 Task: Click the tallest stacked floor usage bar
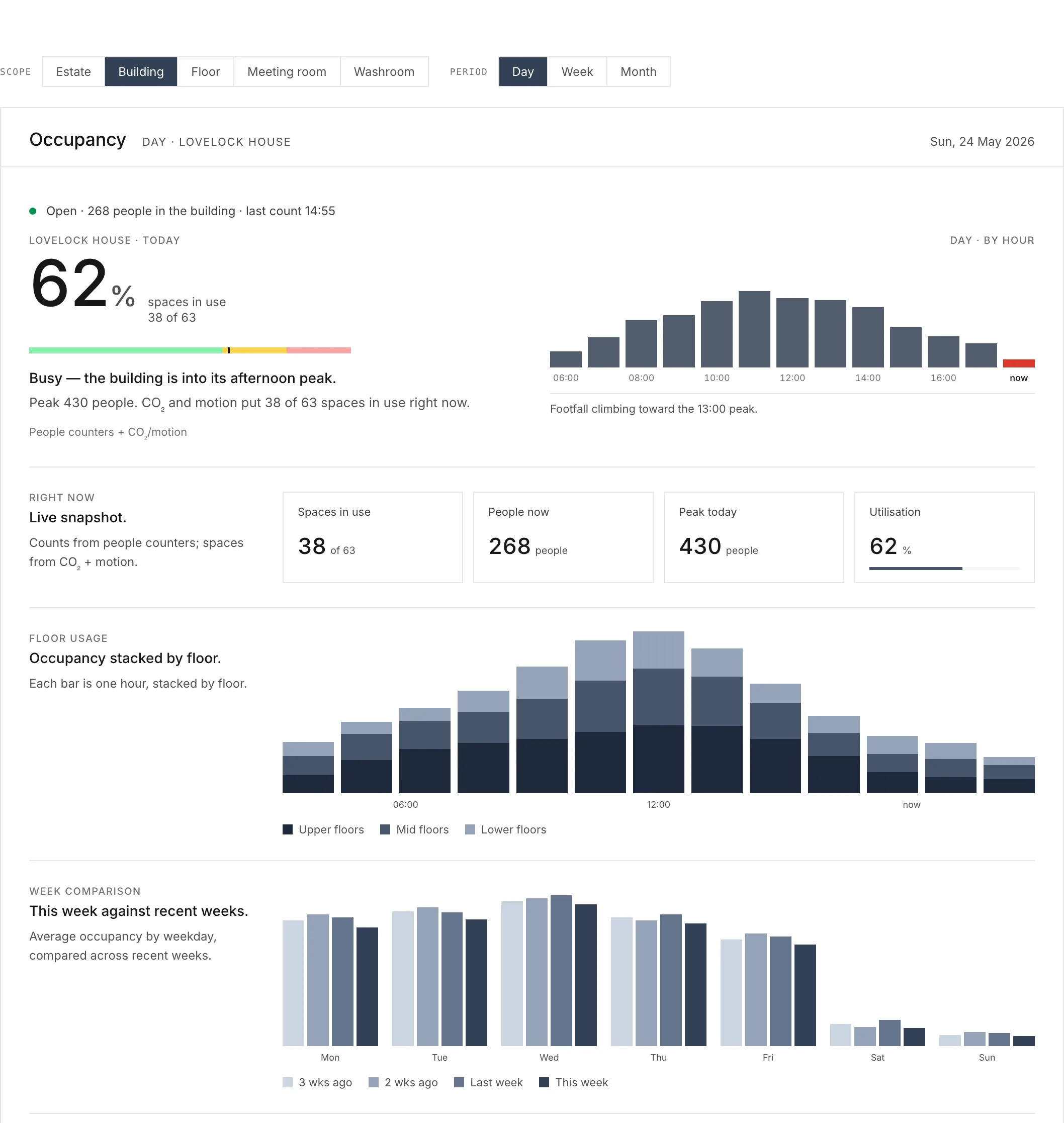tap(659, 712)
